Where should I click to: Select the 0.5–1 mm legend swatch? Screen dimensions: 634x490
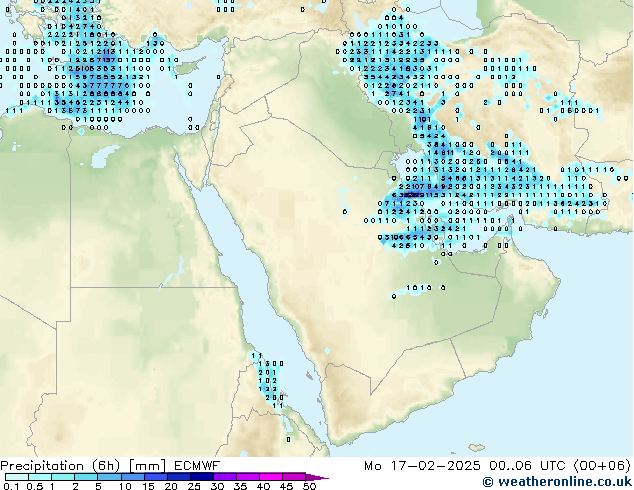tap(40, 477)
